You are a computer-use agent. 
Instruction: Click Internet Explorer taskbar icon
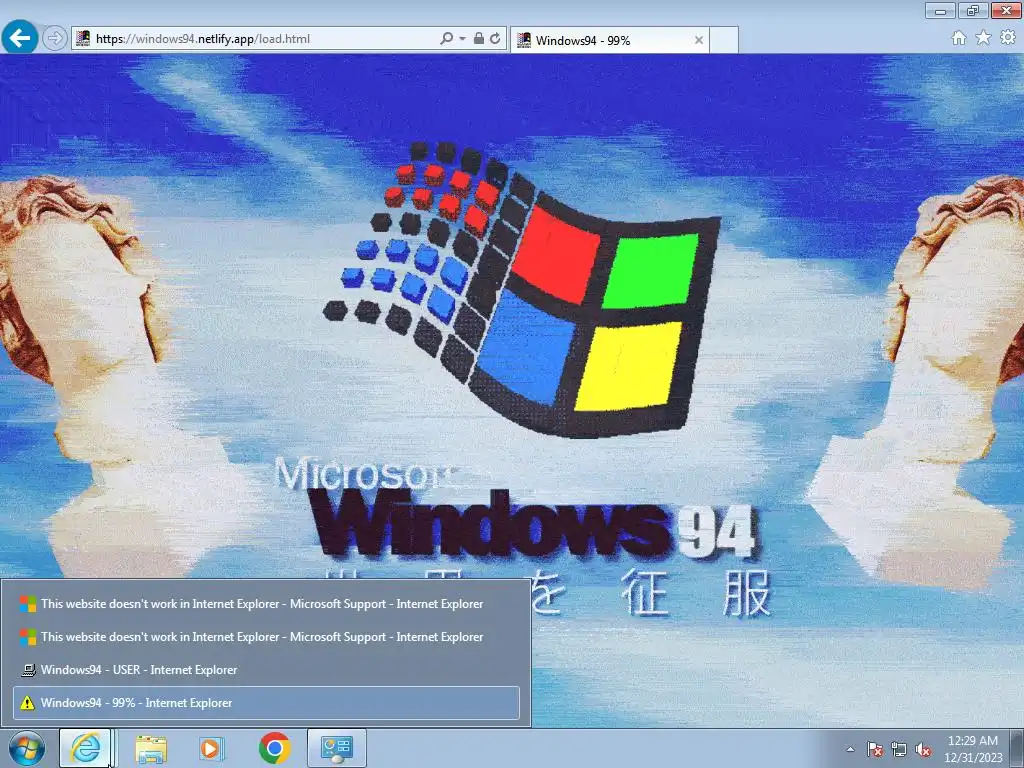86,748
